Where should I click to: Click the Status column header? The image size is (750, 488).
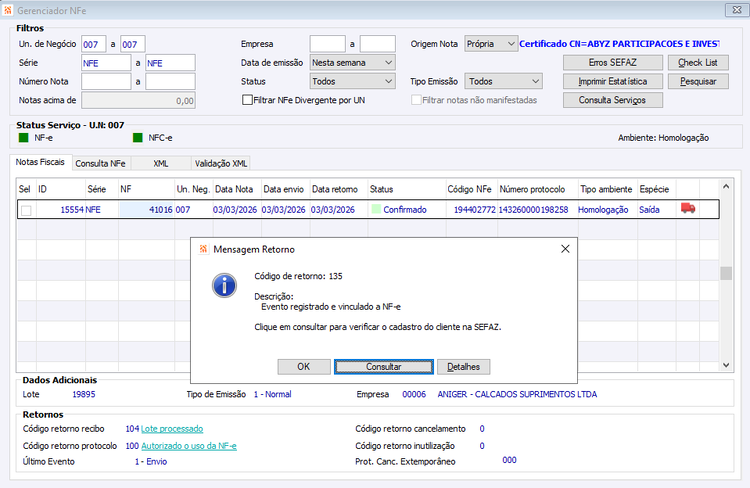[407, 189]
